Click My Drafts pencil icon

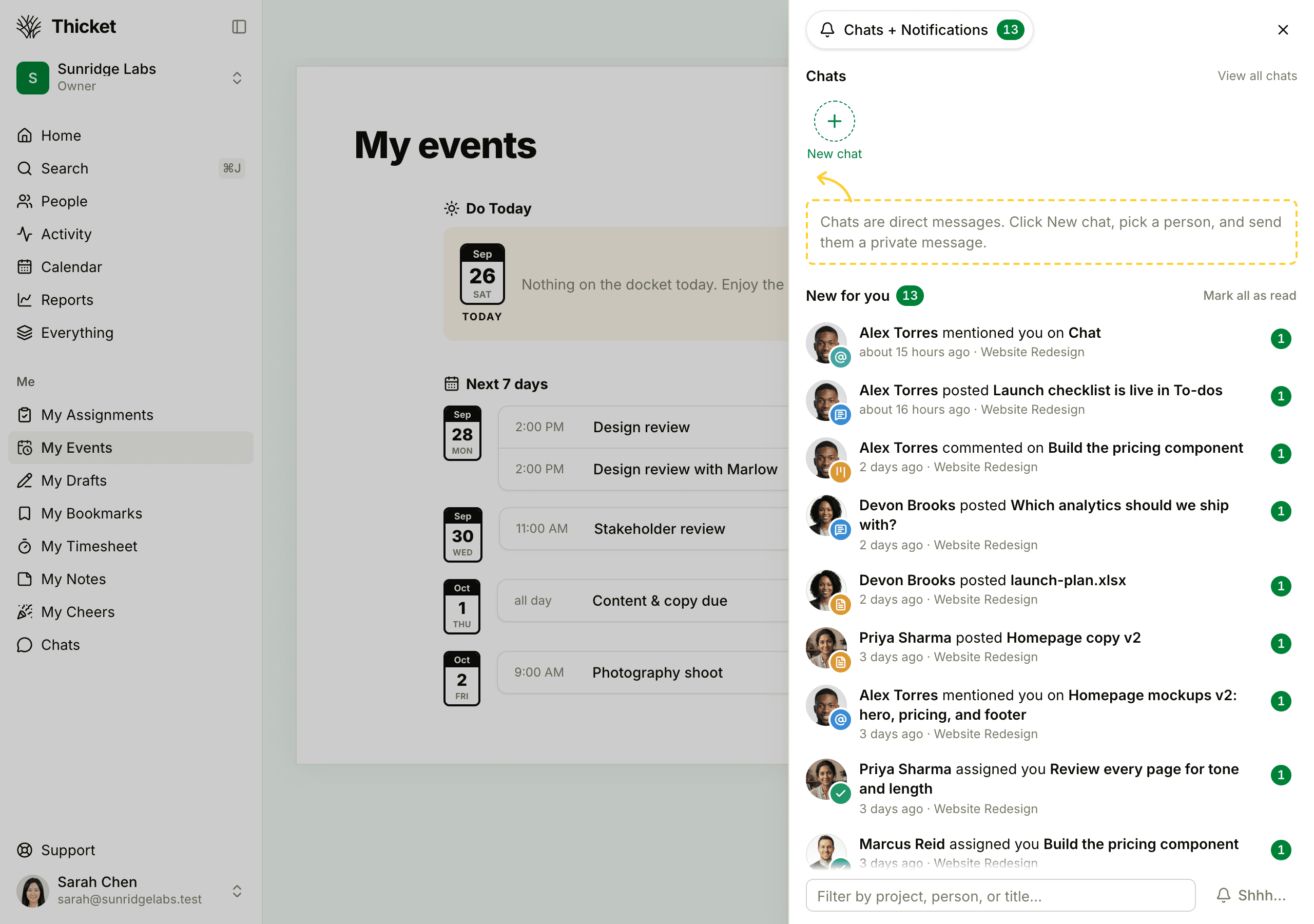(x=24, y=480)
